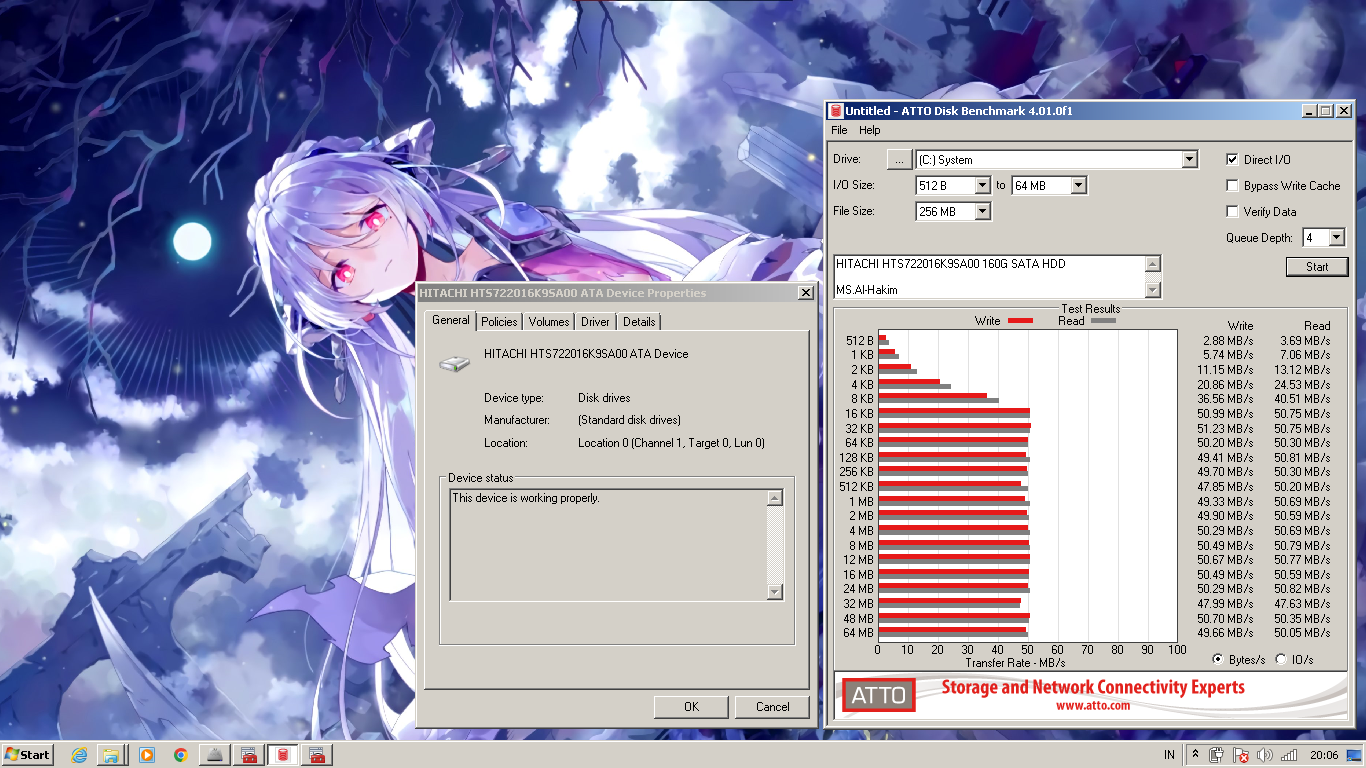
Task: Click the Start benchmark button
Action: pos(1317,266)
